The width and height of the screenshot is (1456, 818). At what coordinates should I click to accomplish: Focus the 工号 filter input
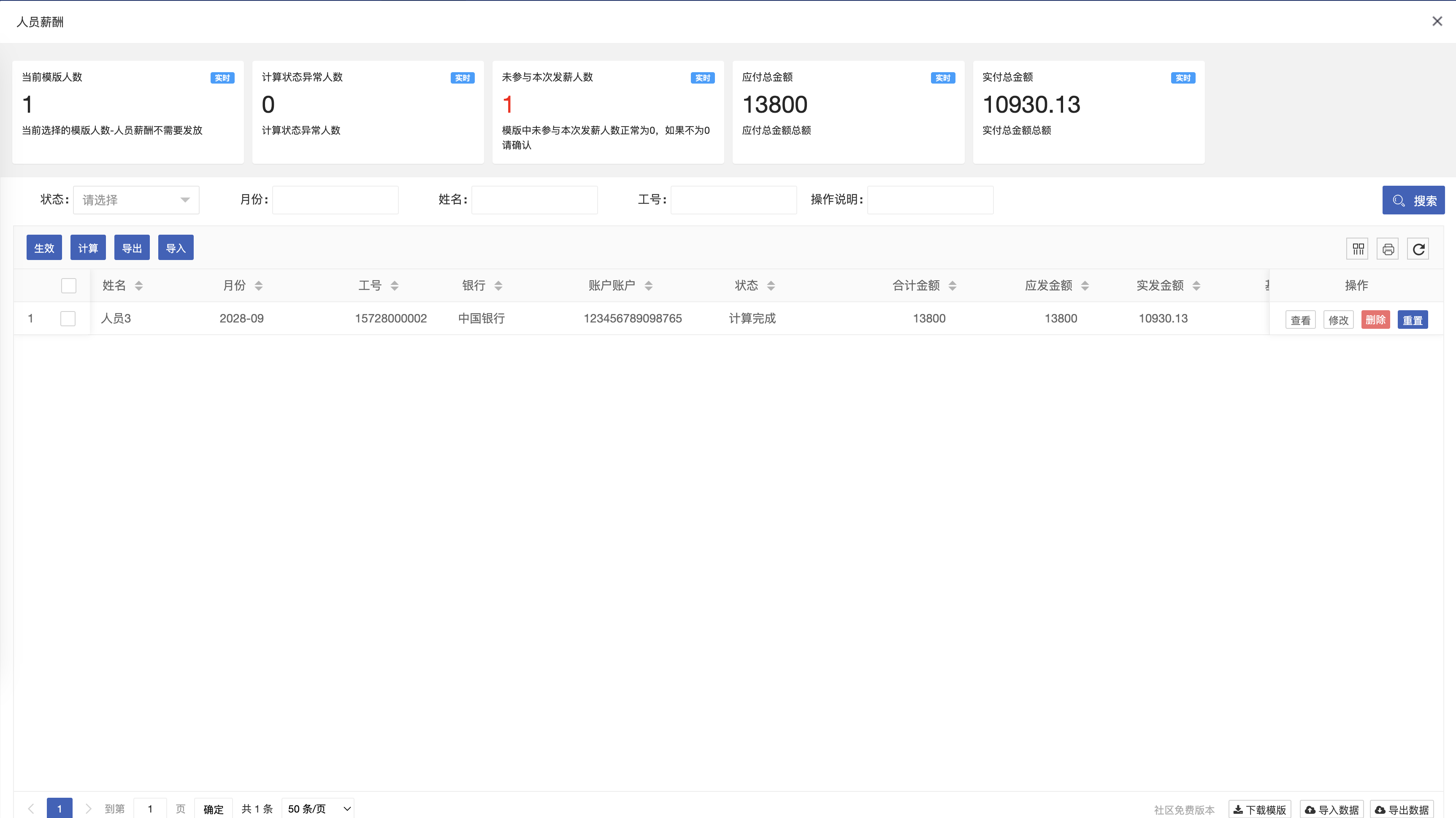tap(733, 200)
